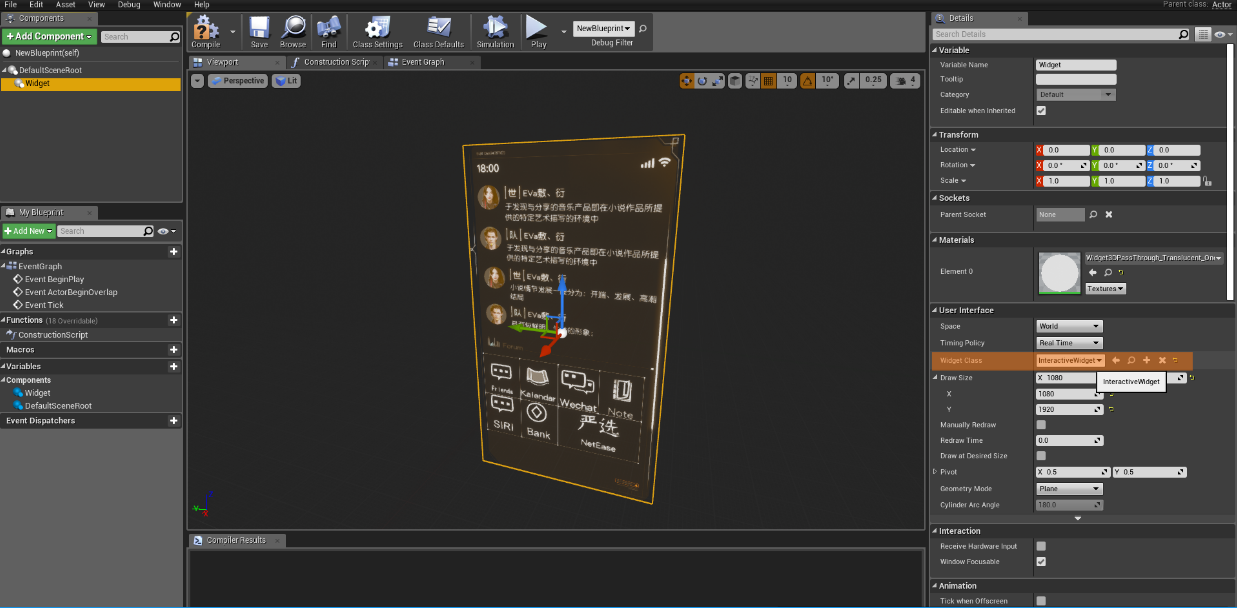This screenshot has height=608, width=1237.
Task: Click the Add Component button
Action: [x=49, y=35]
